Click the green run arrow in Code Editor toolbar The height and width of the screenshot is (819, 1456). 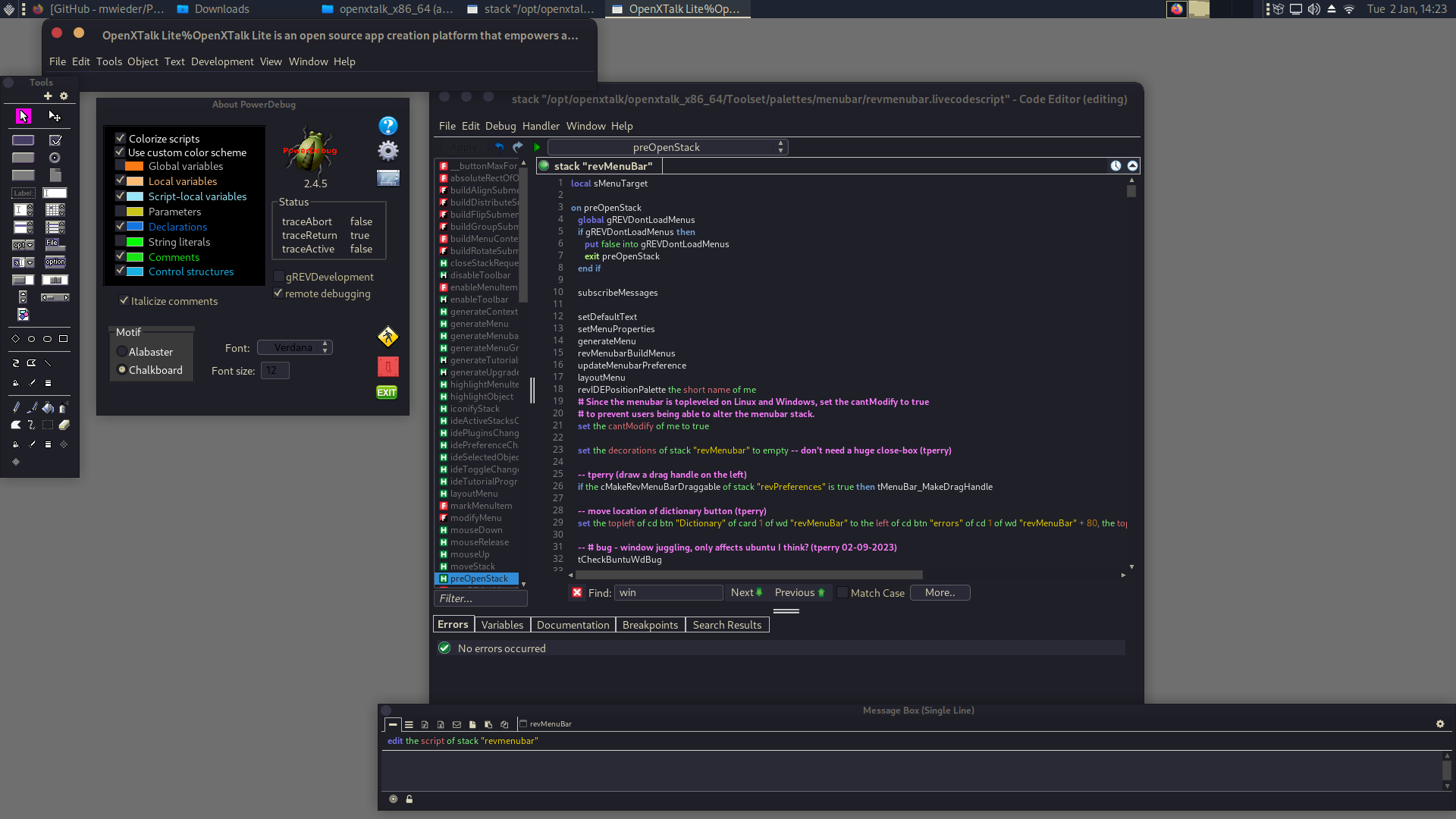pos(537,147)
